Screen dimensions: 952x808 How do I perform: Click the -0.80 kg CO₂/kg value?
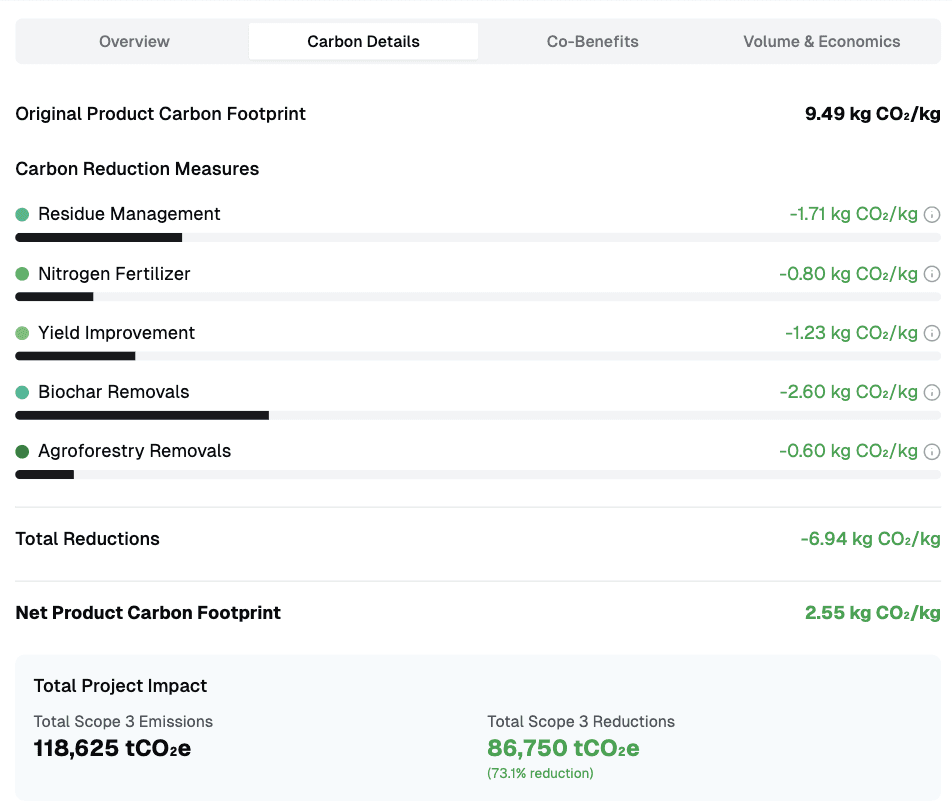point(848,274)
